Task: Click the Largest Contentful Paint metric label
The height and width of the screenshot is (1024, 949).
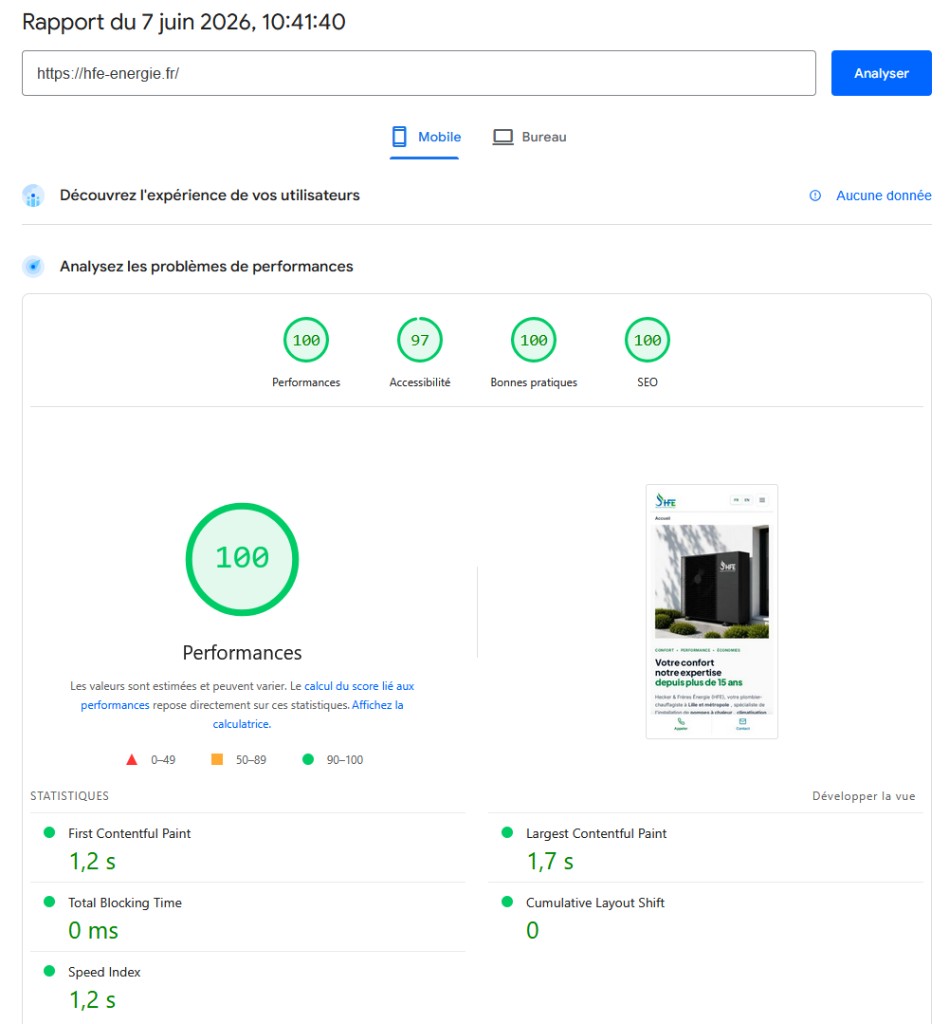Action: click(x=596, y=833)
